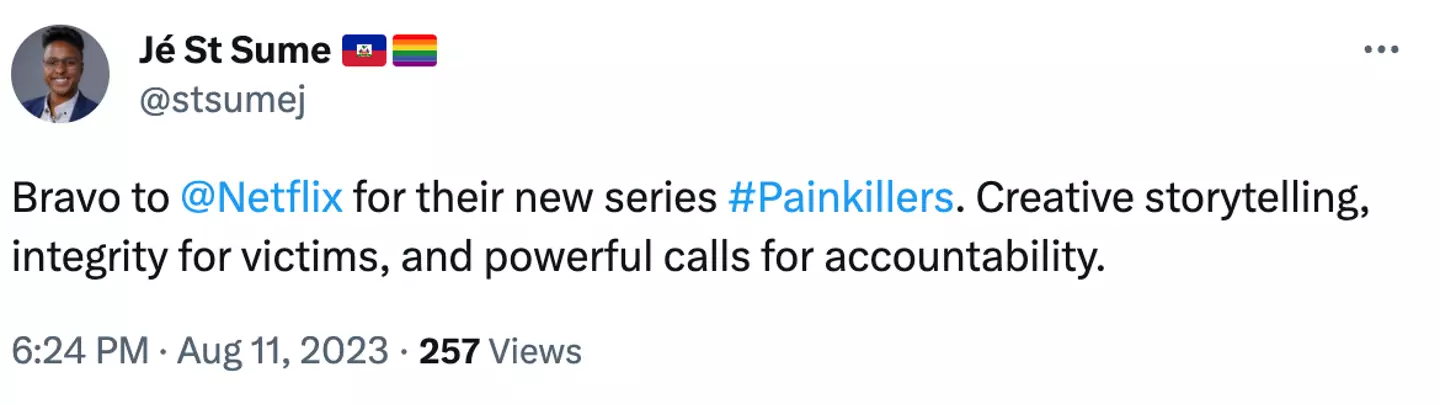This screenshot has height=404, width=1440.
Task: Click the display name Jé St Sume
Action: [x=235, y=49]
